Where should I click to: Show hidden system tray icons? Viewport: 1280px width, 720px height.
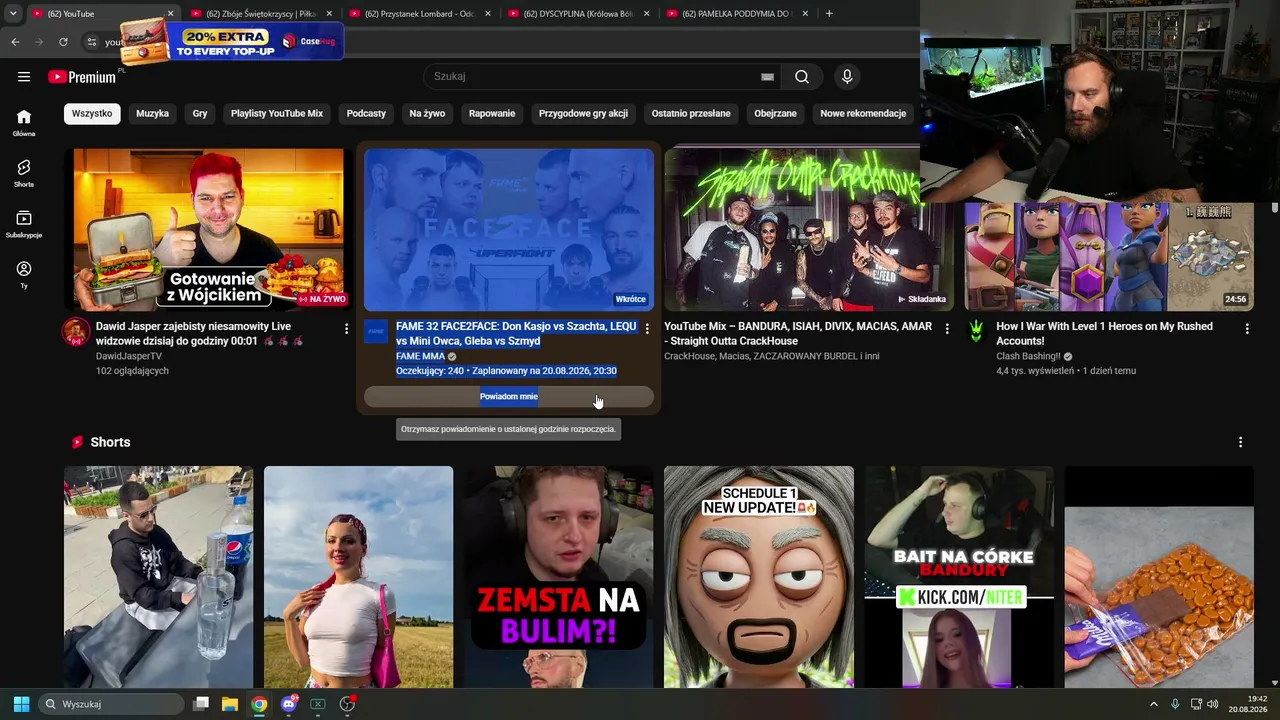point(1154,704)
